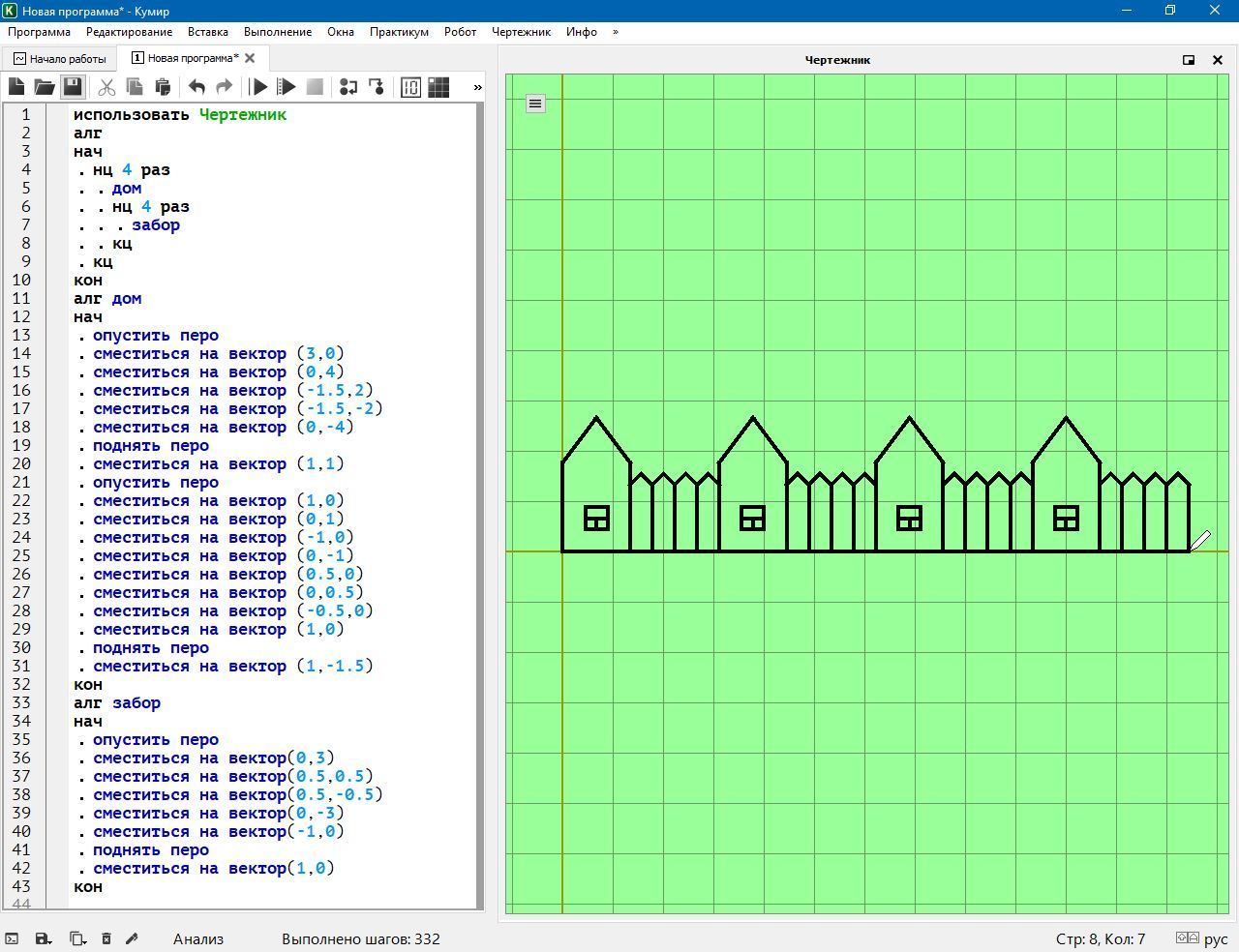The image size is (1239, 952).
Task: Create a new program file icon
Action: (x=16, y=87)
